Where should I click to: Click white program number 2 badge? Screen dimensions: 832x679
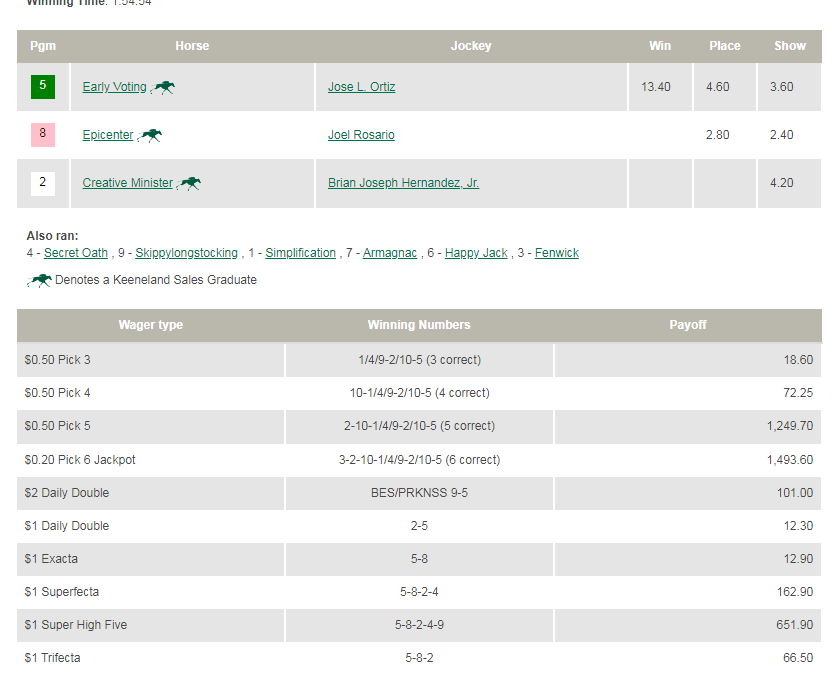click(x=43, y=183)
